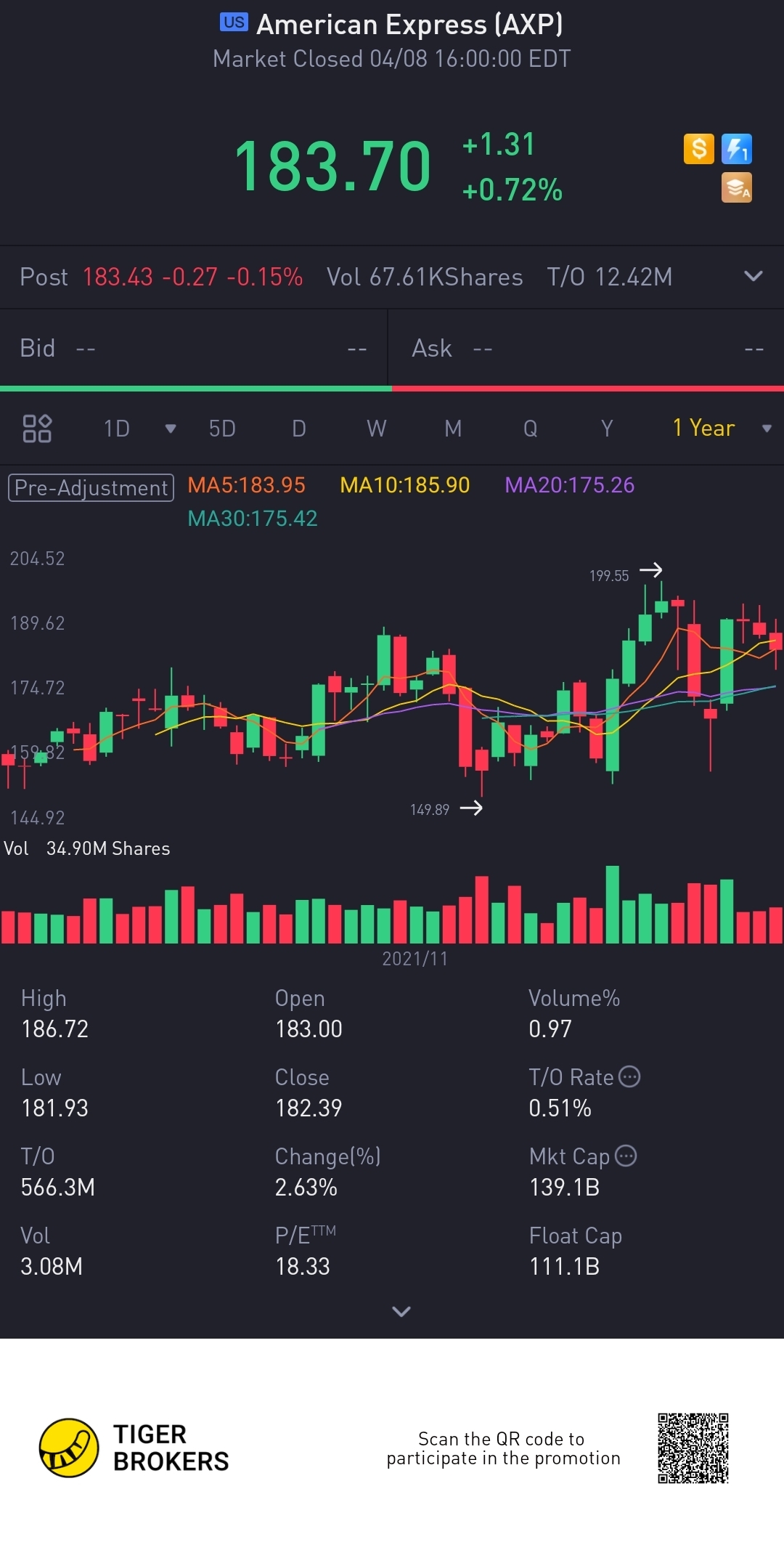Image resolution: width=784 pixels, height=1558 pixels.
Task: Tap the T/O 566.3M value
Action: (58, 1188)
